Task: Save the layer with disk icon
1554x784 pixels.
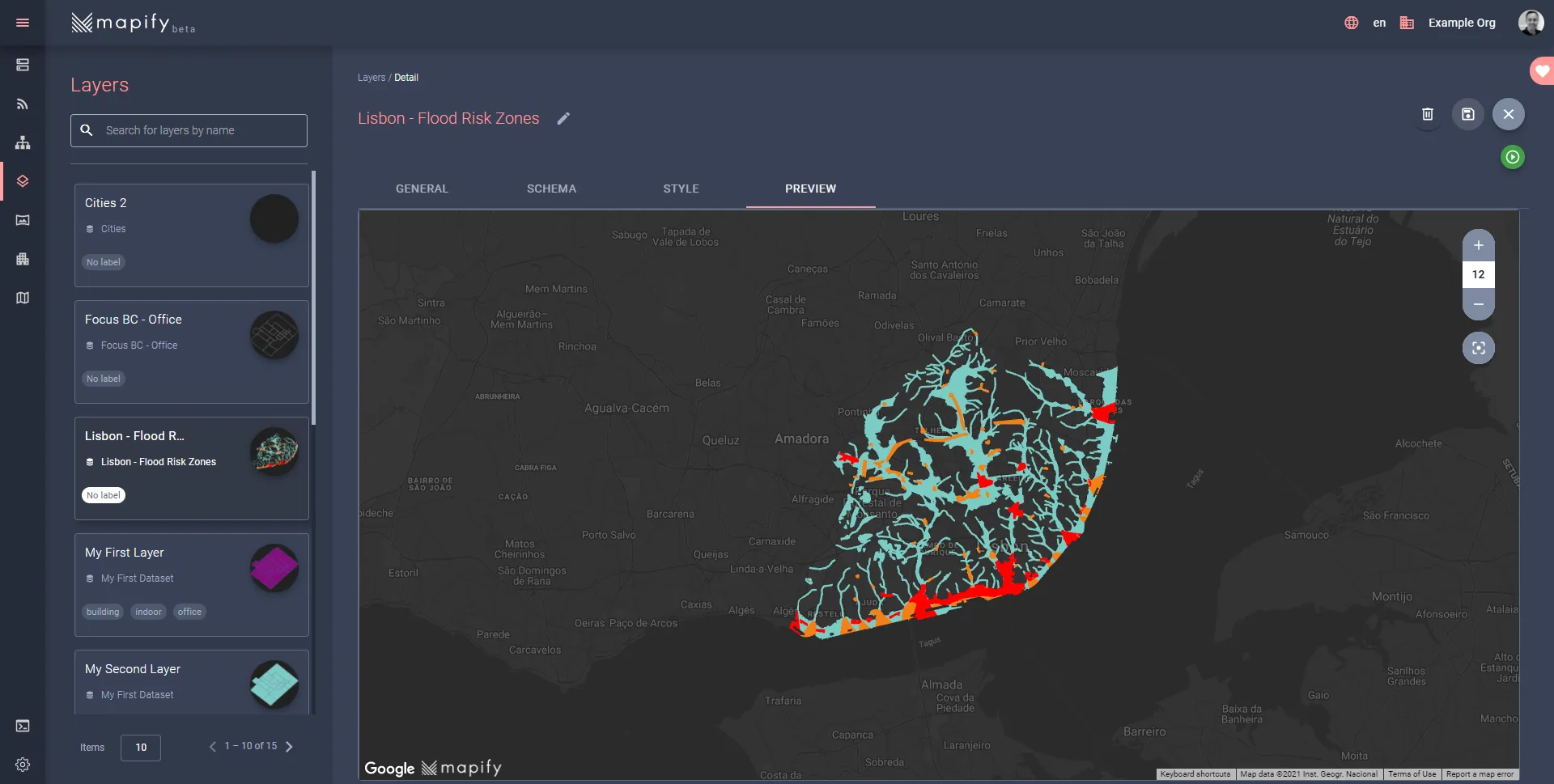Action: pyautogui.click(x=1468, y=114)
